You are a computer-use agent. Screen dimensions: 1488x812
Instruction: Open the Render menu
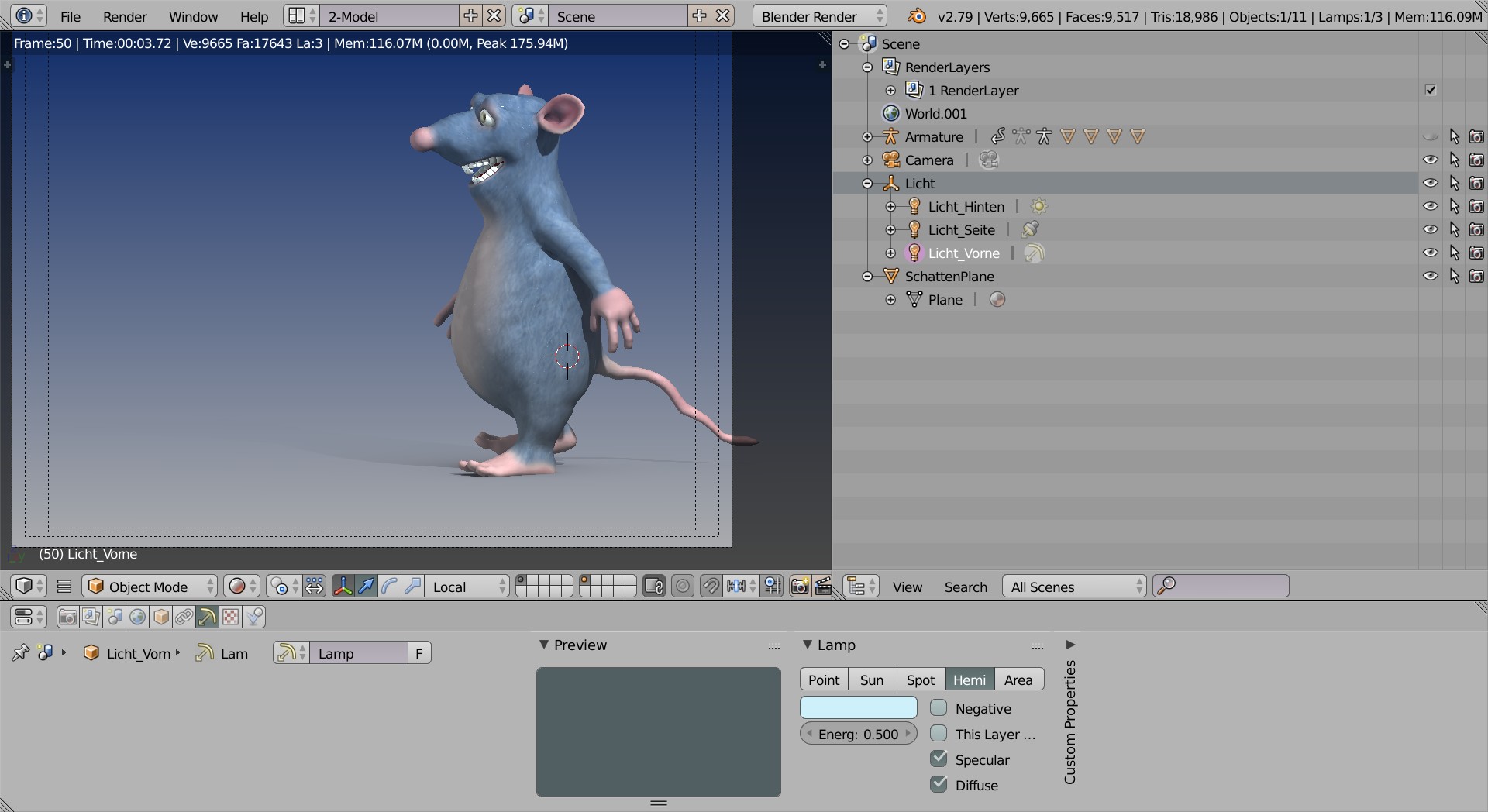point(125,16)
